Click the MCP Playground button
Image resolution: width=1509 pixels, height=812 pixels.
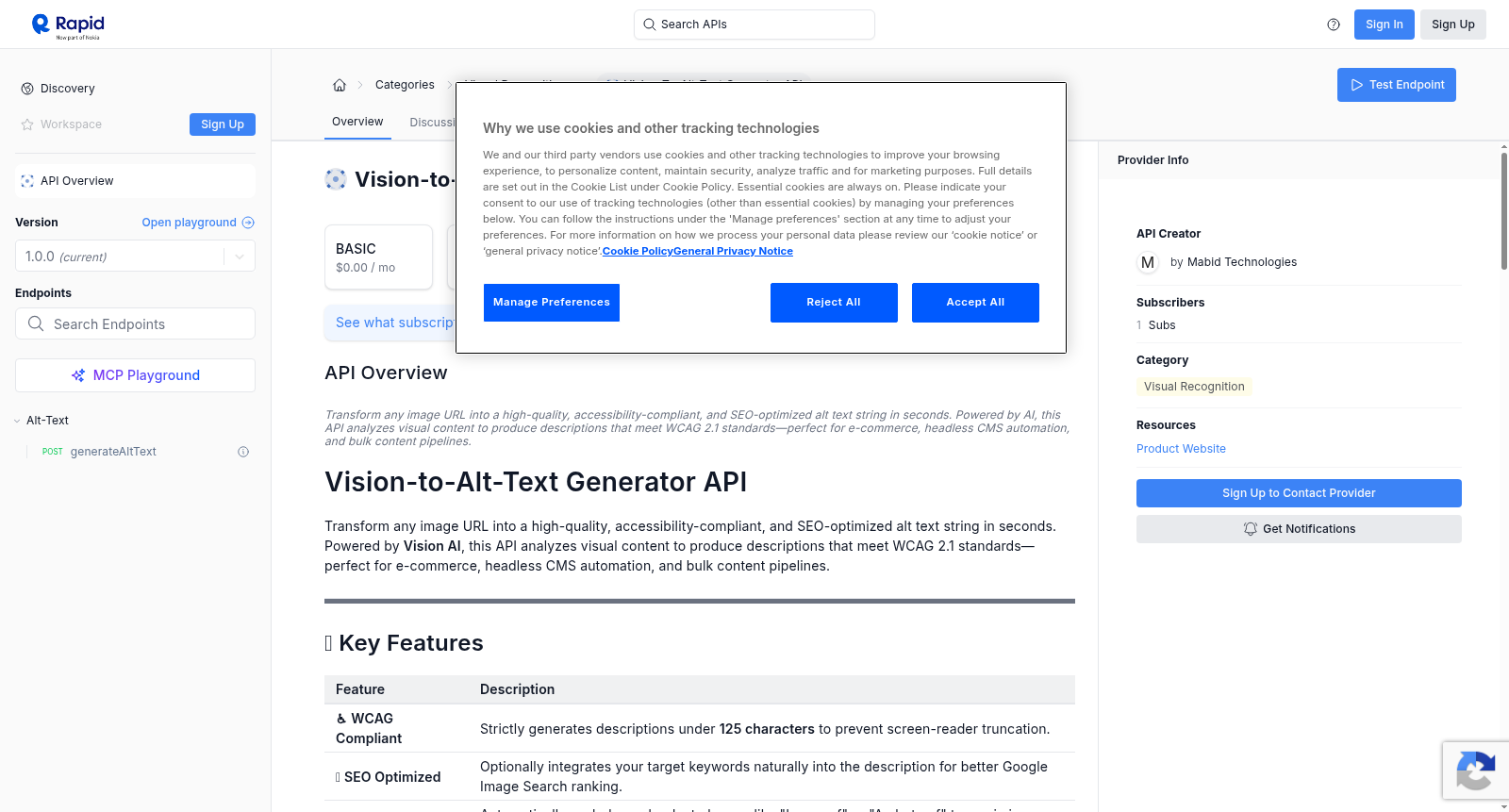135,375
